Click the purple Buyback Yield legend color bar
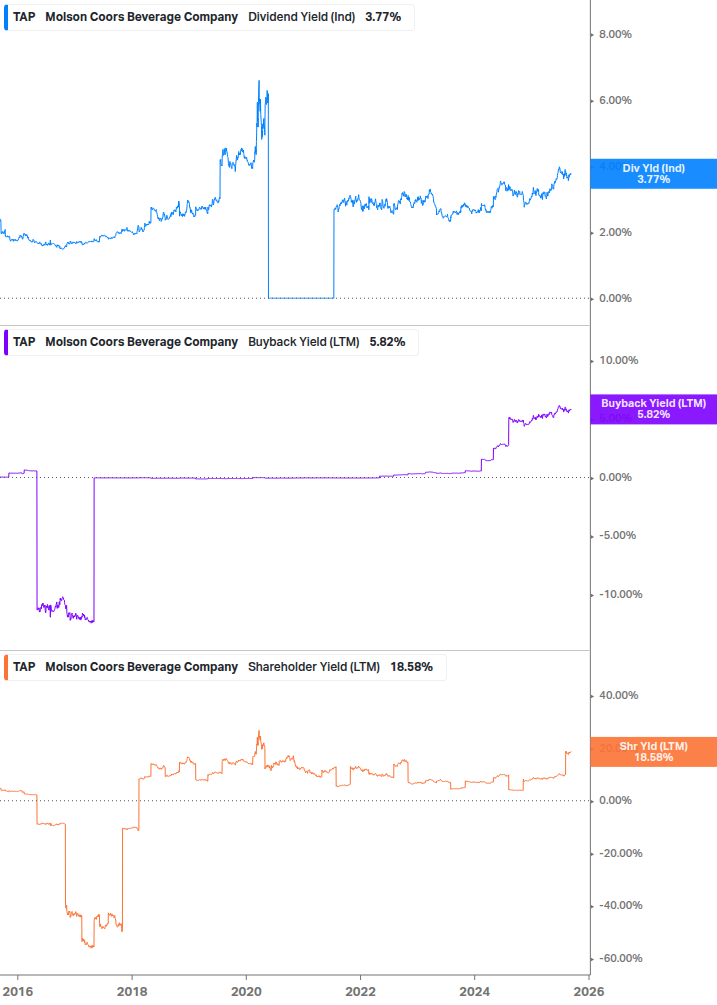 tap(6, 342)
